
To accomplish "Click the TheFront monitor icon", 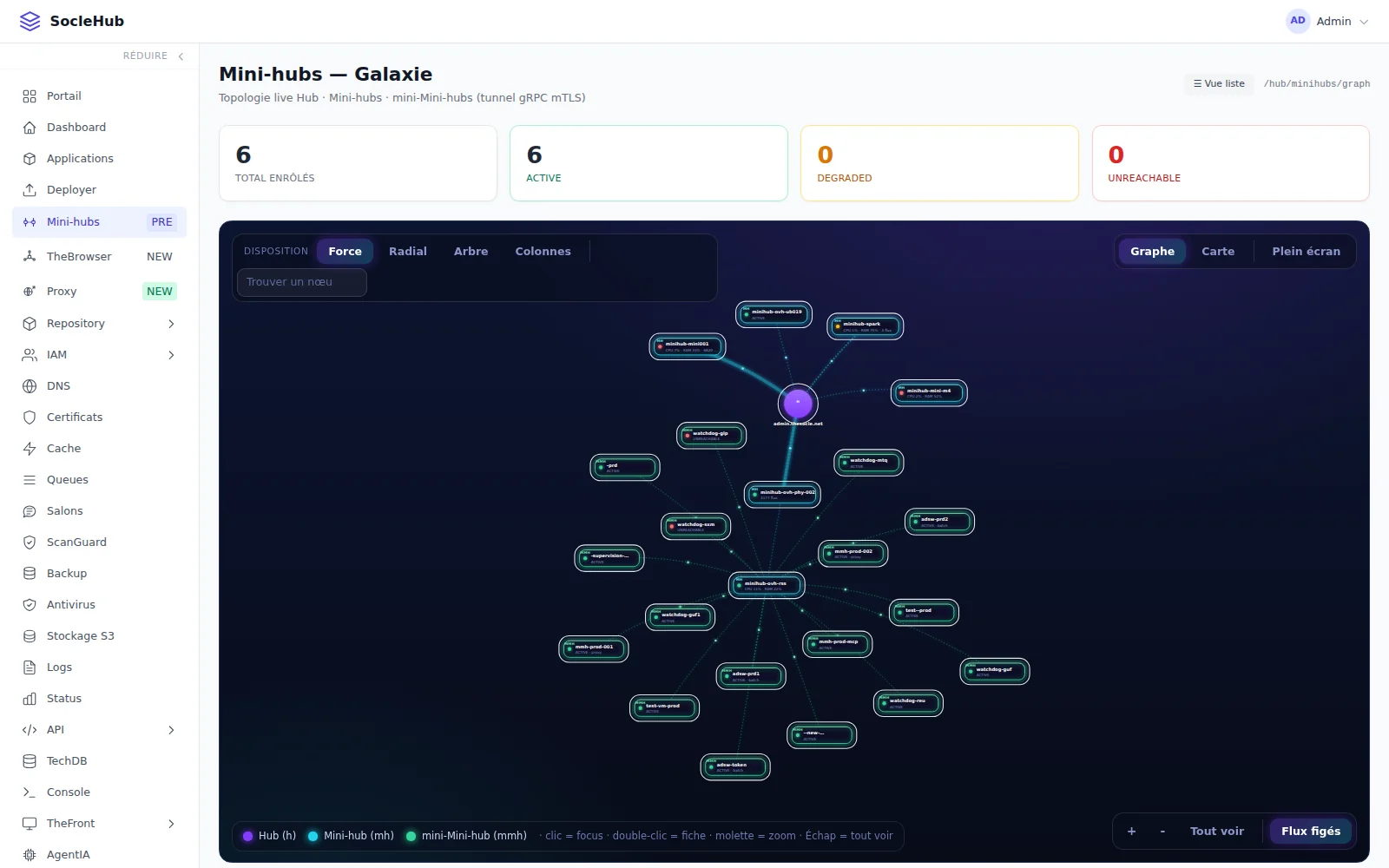I will point(30,824).
